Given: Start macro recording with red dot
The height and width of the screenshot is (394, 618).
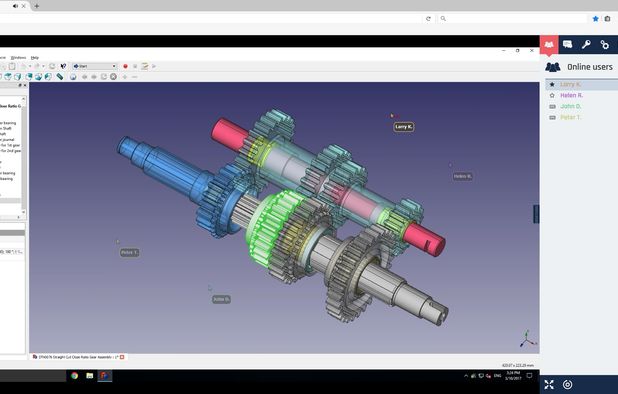Looking at the screenshot, I should (x=125, y=66).
